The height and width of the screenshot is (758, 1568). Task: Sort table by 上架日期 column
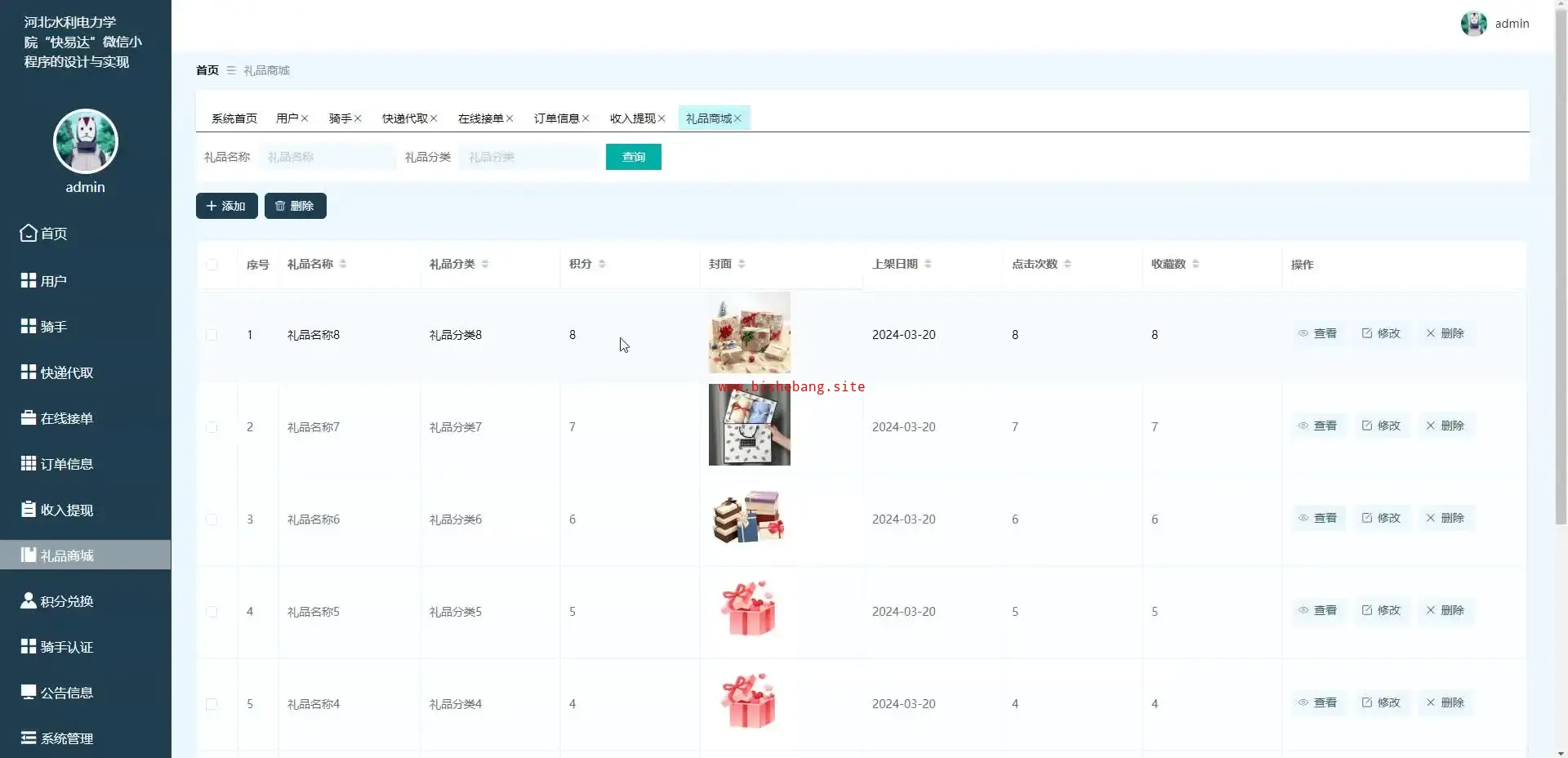click(x=928, y=264)
